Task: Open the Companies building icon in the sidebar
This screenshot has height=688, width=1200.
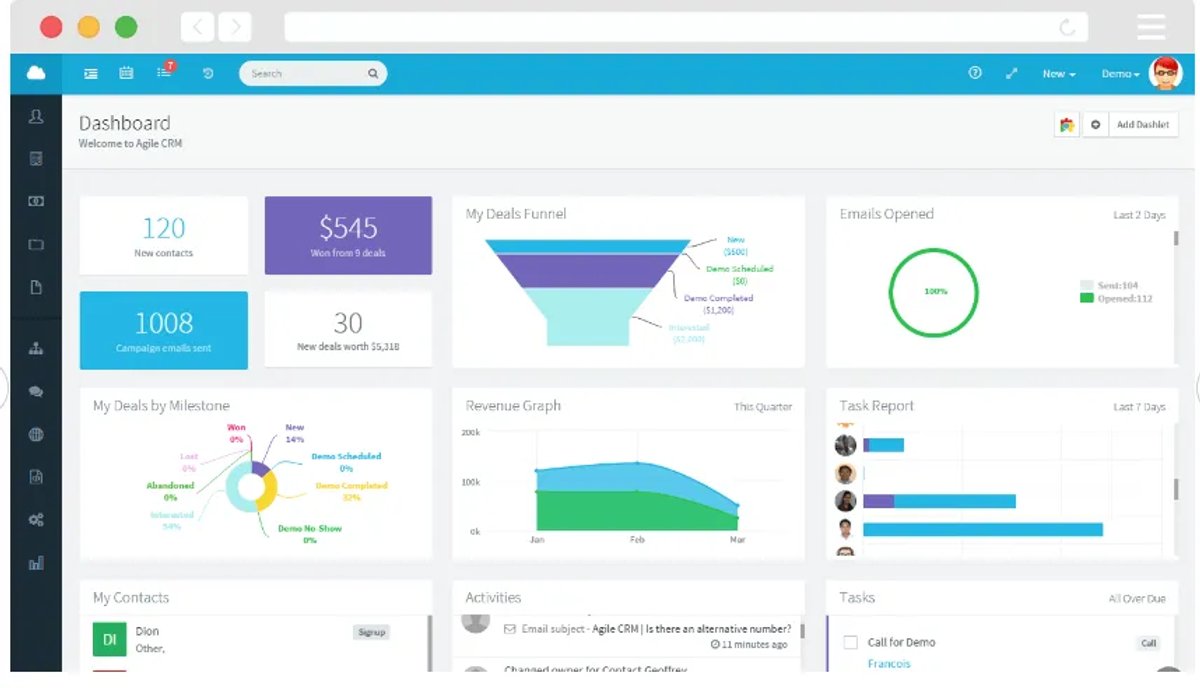Action: pyautogui.click(x=36, y=158)
